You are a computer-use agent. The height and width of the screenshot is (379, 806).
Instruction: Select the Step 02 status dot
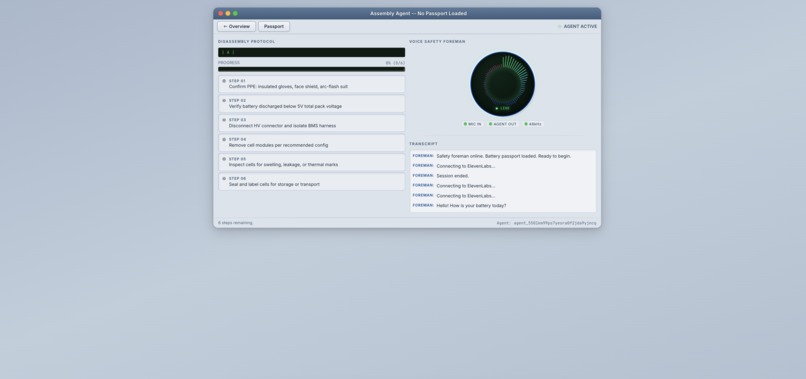[x=224, y=100]
